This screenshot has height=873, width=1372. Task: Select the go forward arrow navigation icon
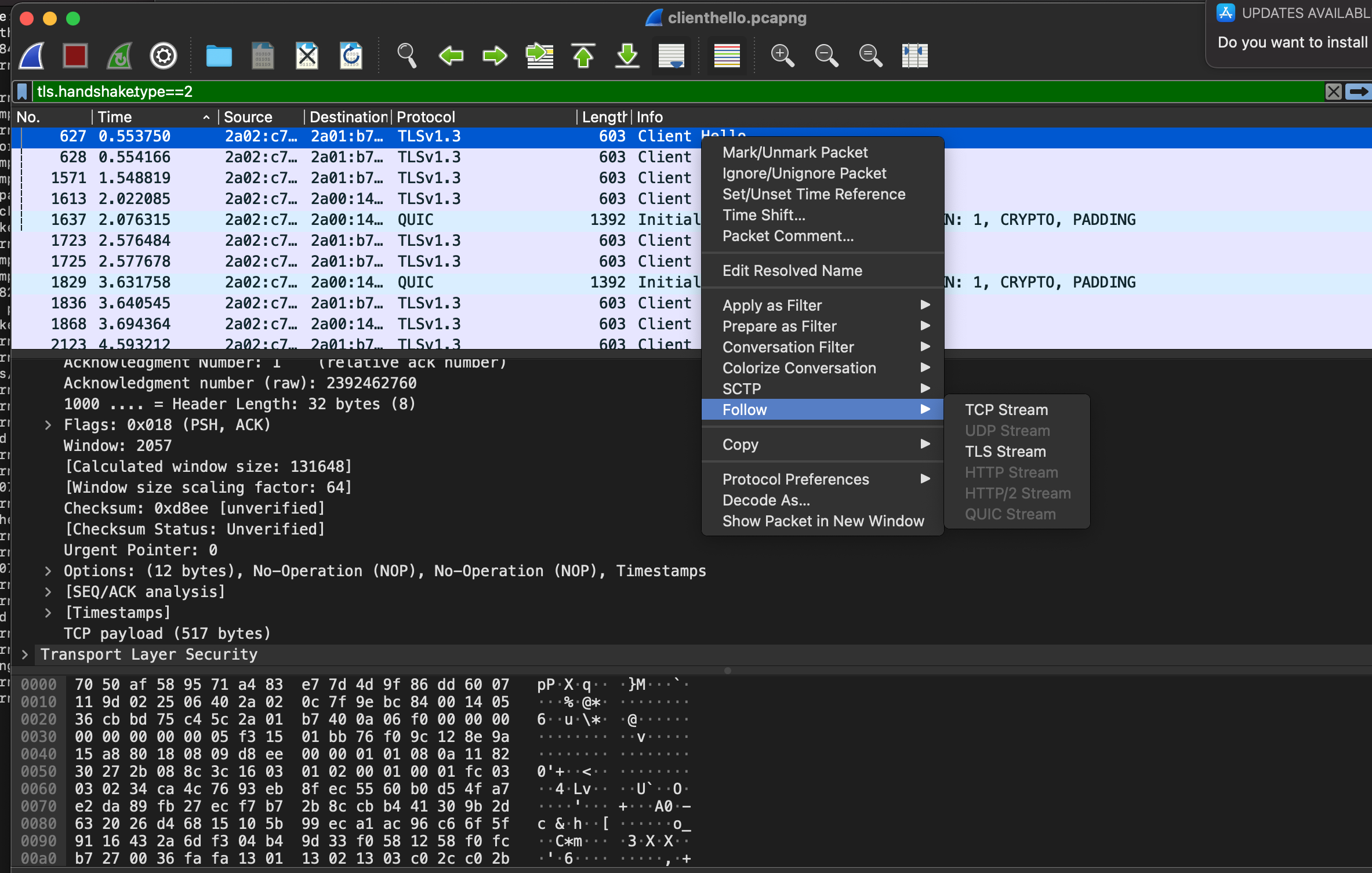point(494,56)
